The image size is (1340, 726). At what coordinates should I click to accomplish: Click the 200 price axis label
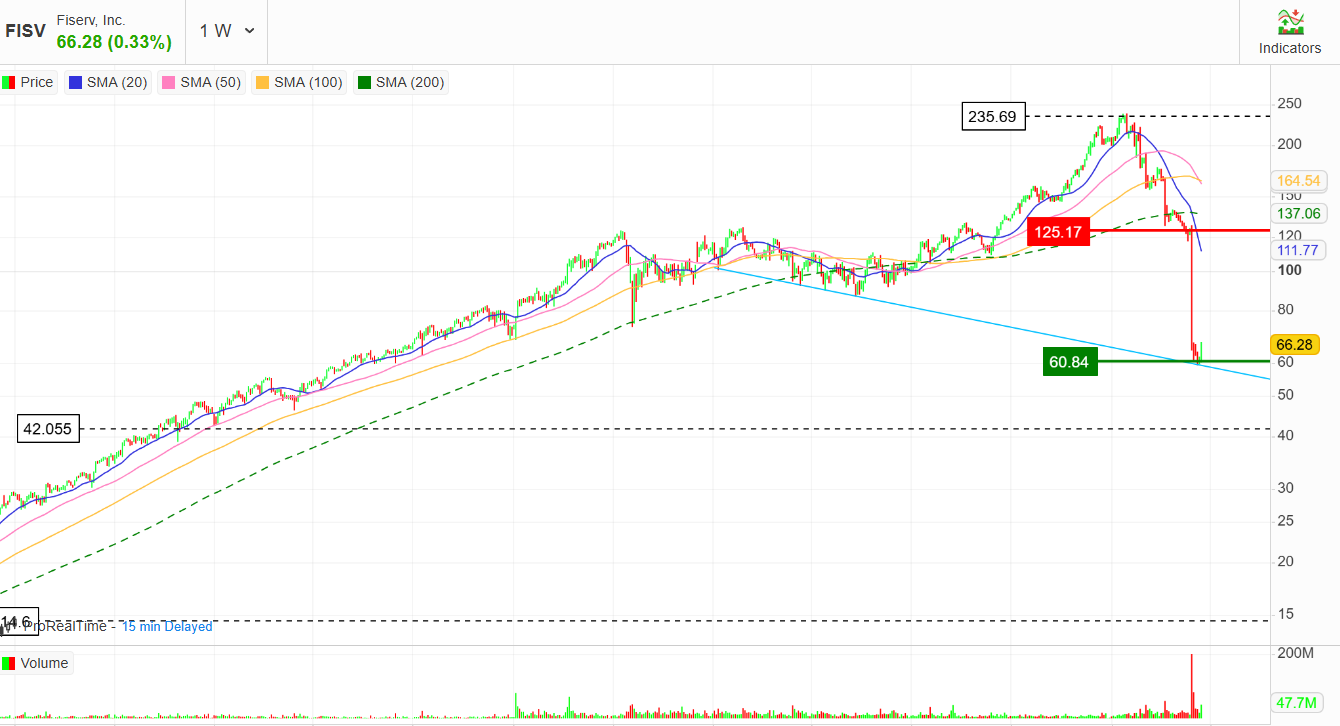(x=1290, y=144)
